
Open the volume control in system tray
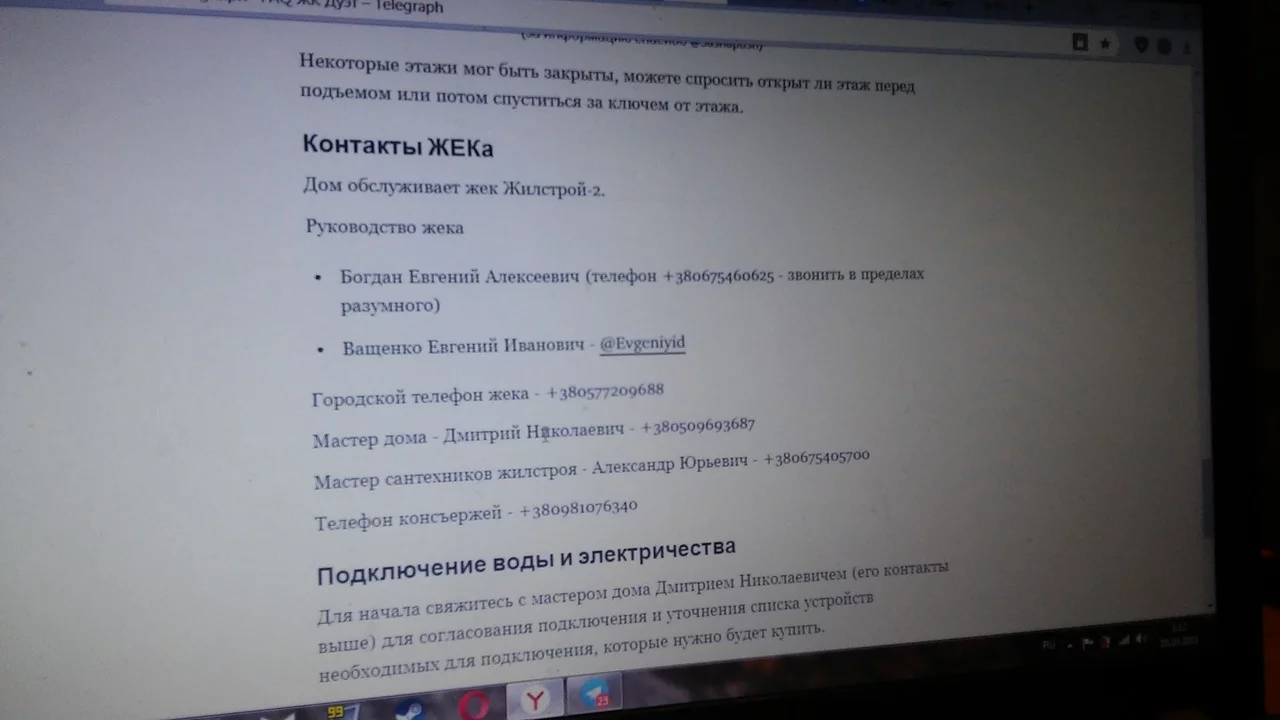point(1139,638)
